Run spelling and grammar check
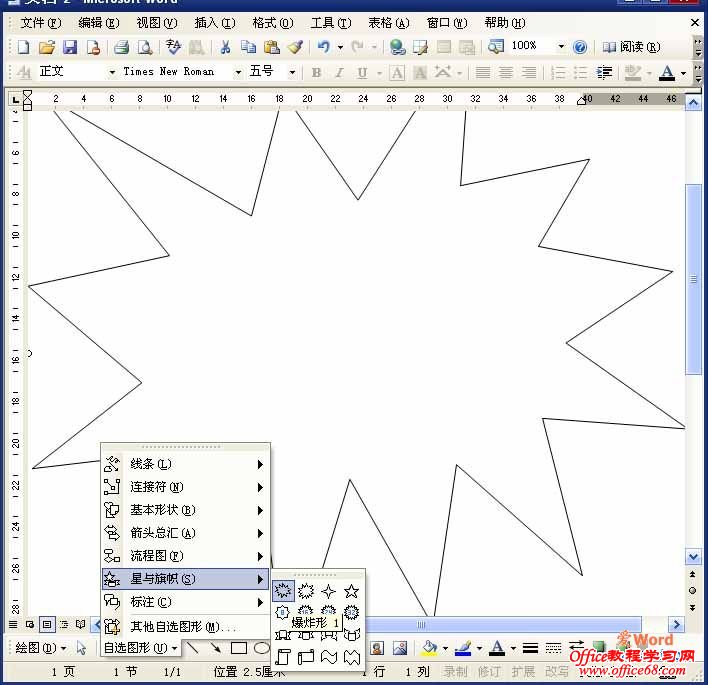 click(x=173, y=47)
